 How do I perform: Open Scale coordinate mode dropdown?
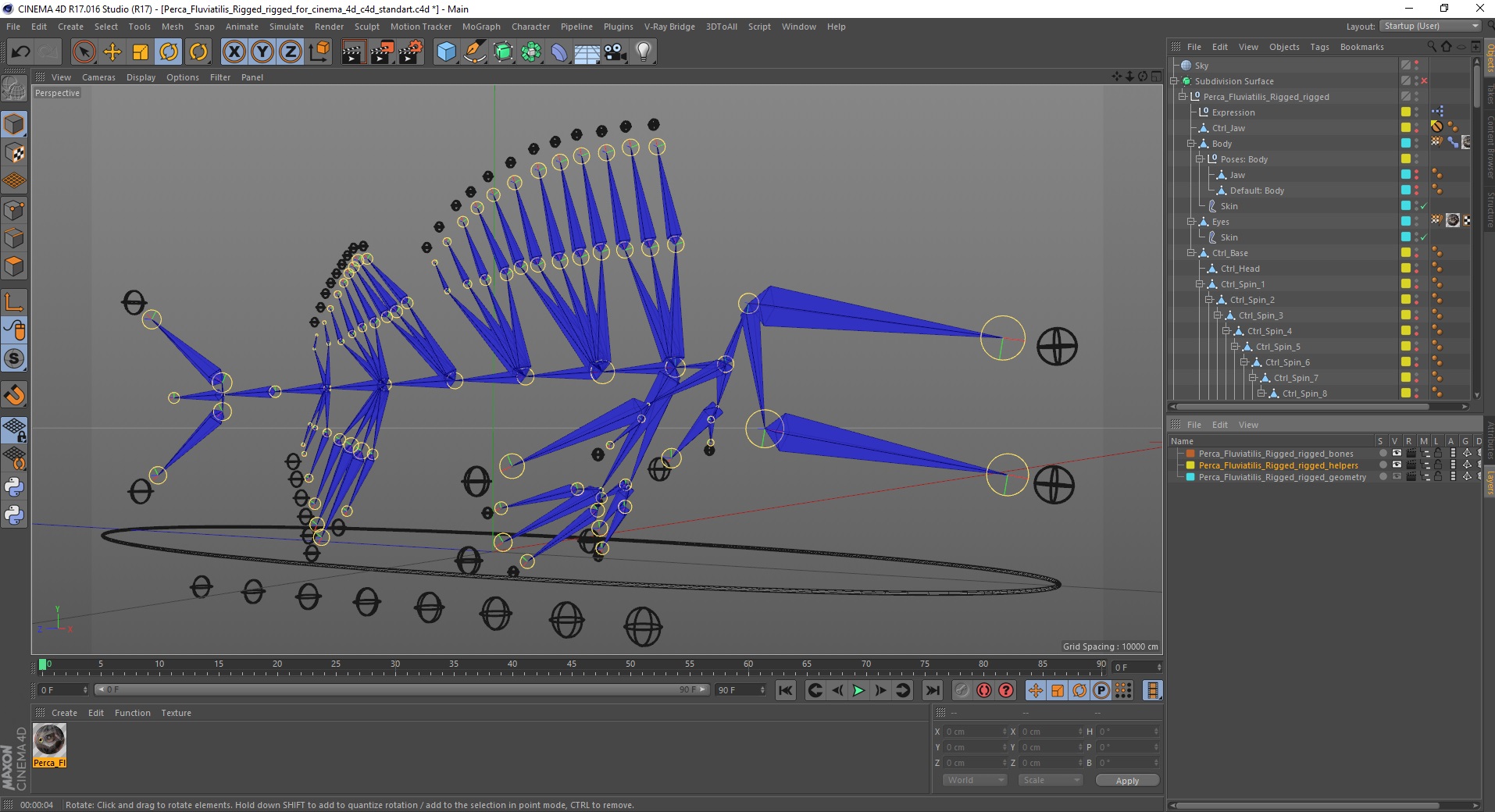tap(1050, 780)
